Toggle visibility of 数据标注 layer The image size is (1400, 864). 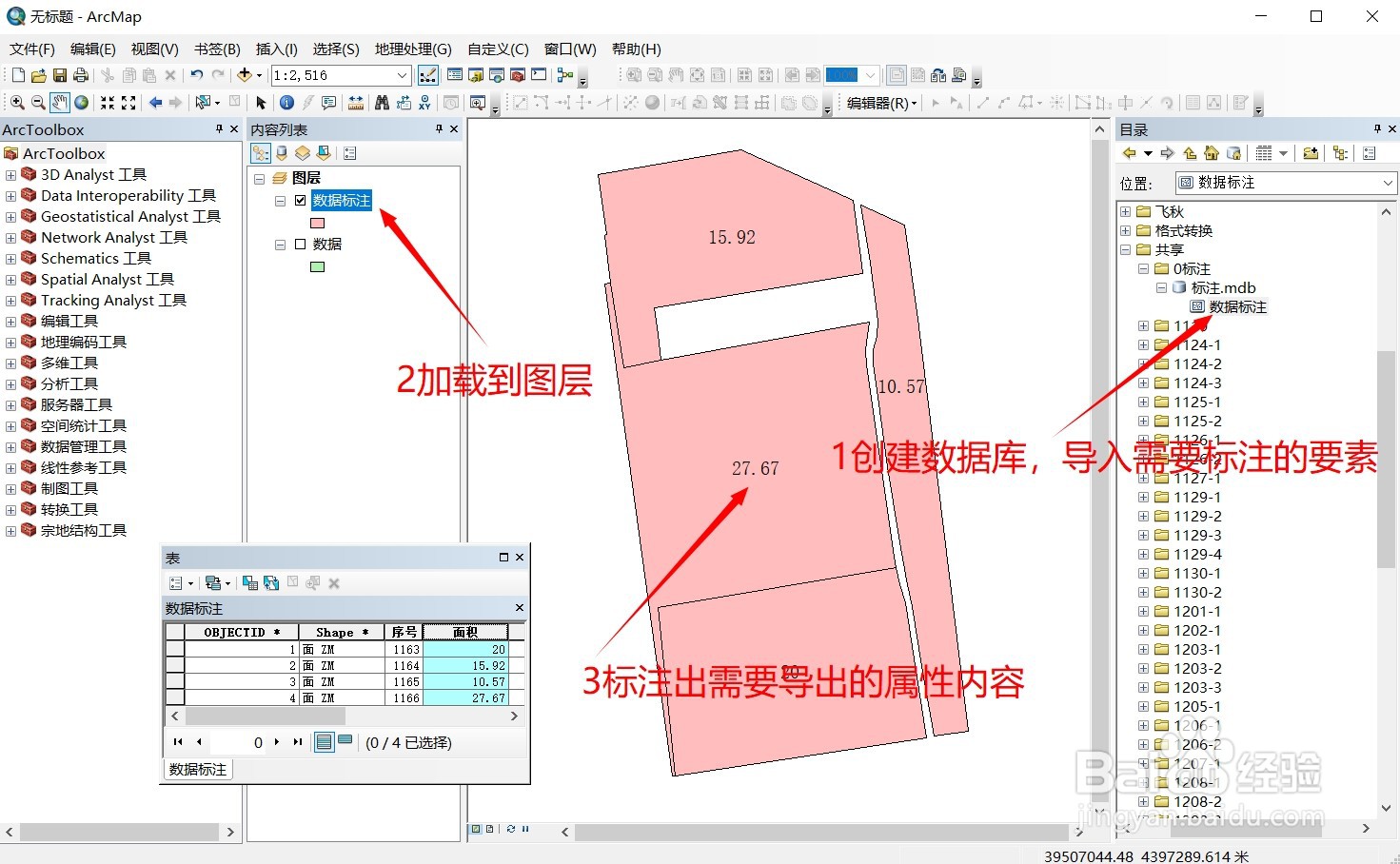tap(300, 200)
